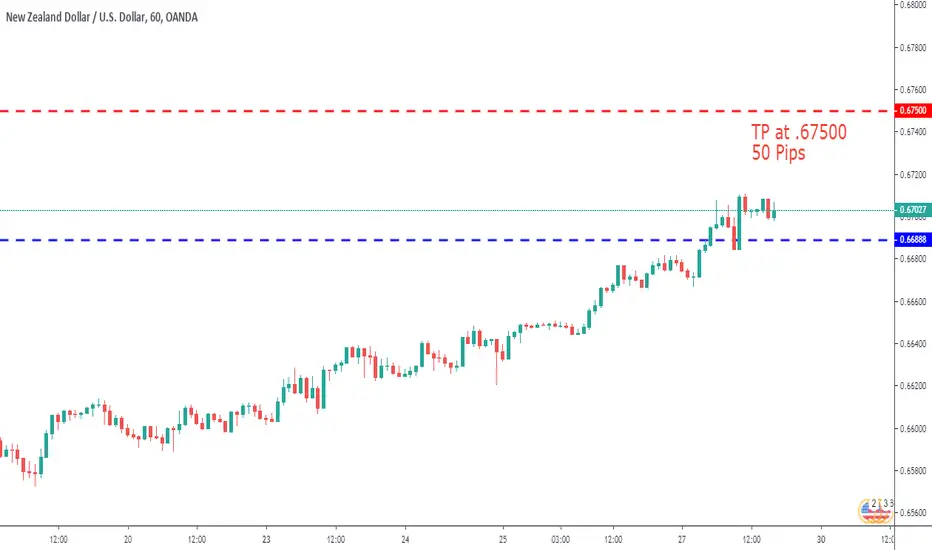
Task: Select the blue dashed horizontal line
Action: [447, 240]
